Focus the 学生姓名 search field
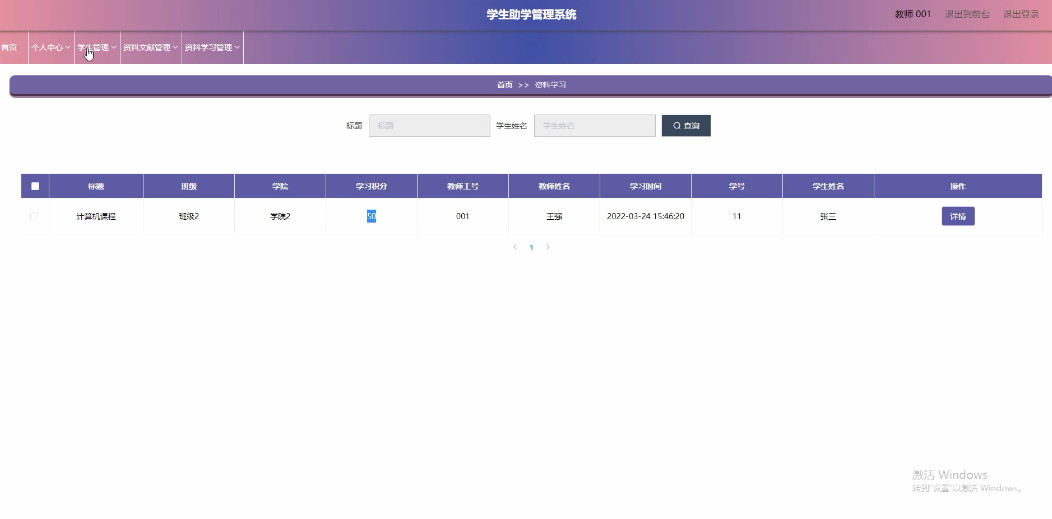This screenshot has height=519, width=1052. pyautogui.click(x=594, y=125)
